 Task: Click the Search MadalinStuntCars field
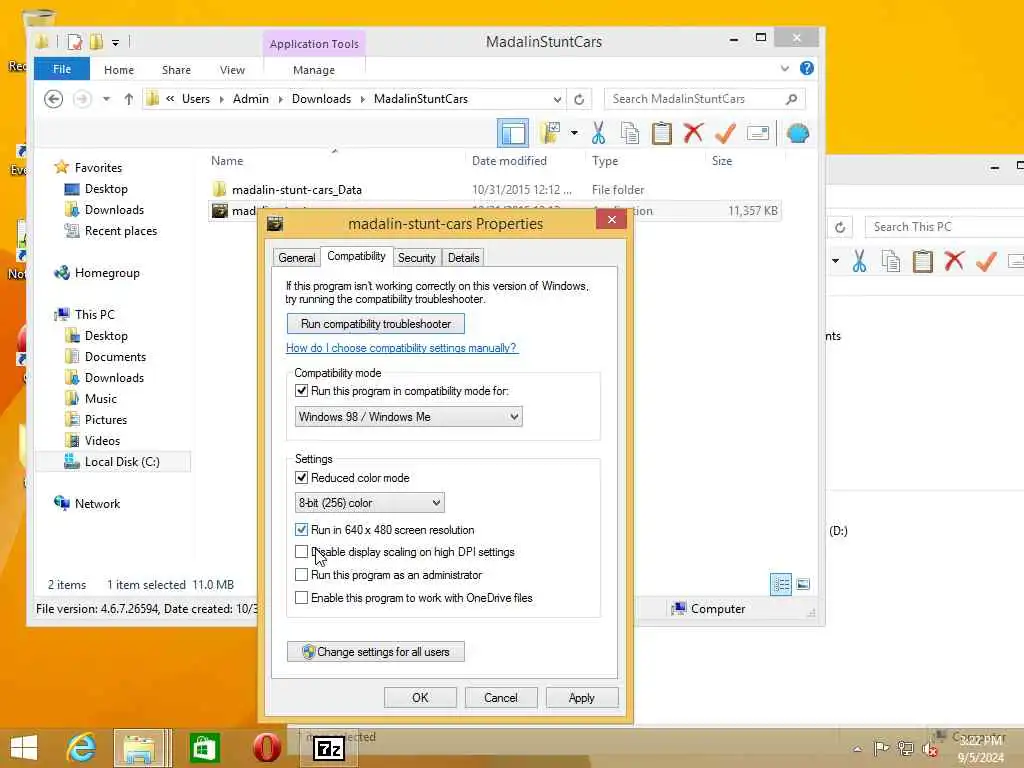click(704, 99)
